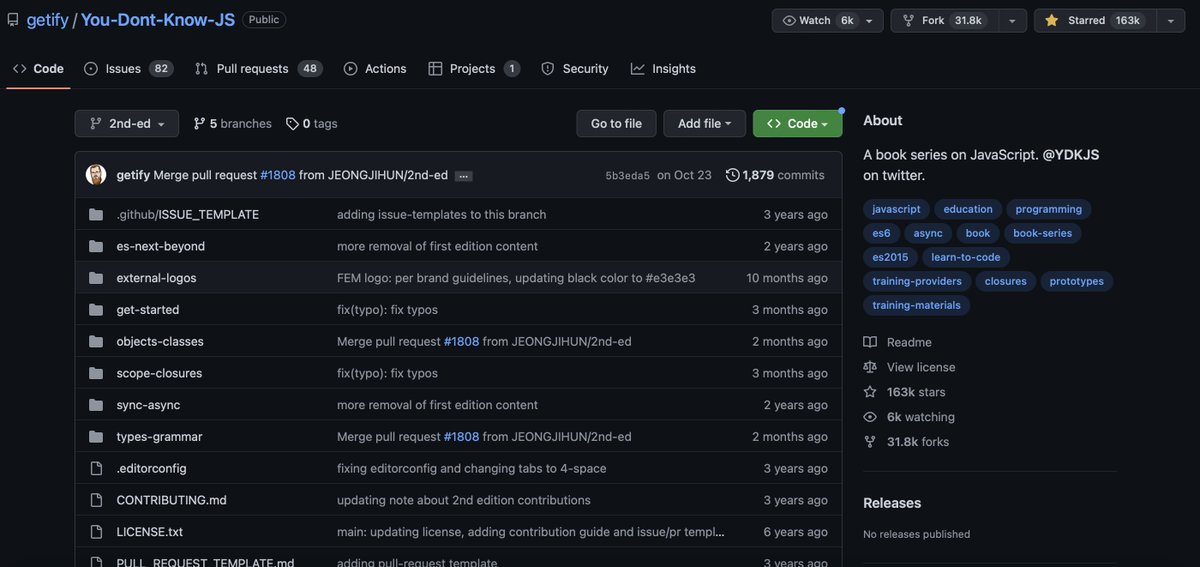1200x567 pixels.
Task: Open the get-started folder
Action: [148, 310]
